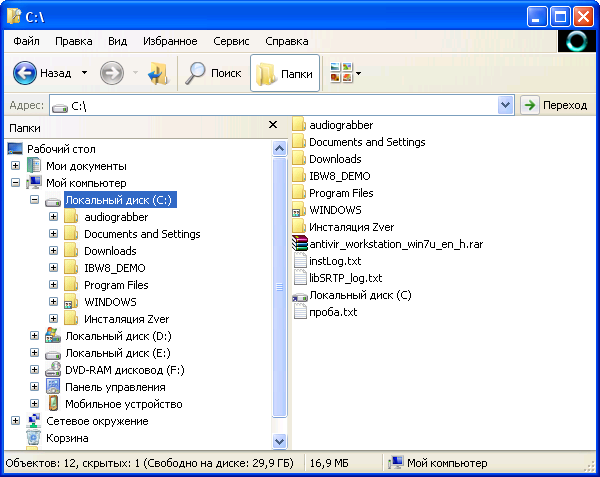Open the Сервис menu
The width and height of the screenshot is (600, 477).
[231, 41]
